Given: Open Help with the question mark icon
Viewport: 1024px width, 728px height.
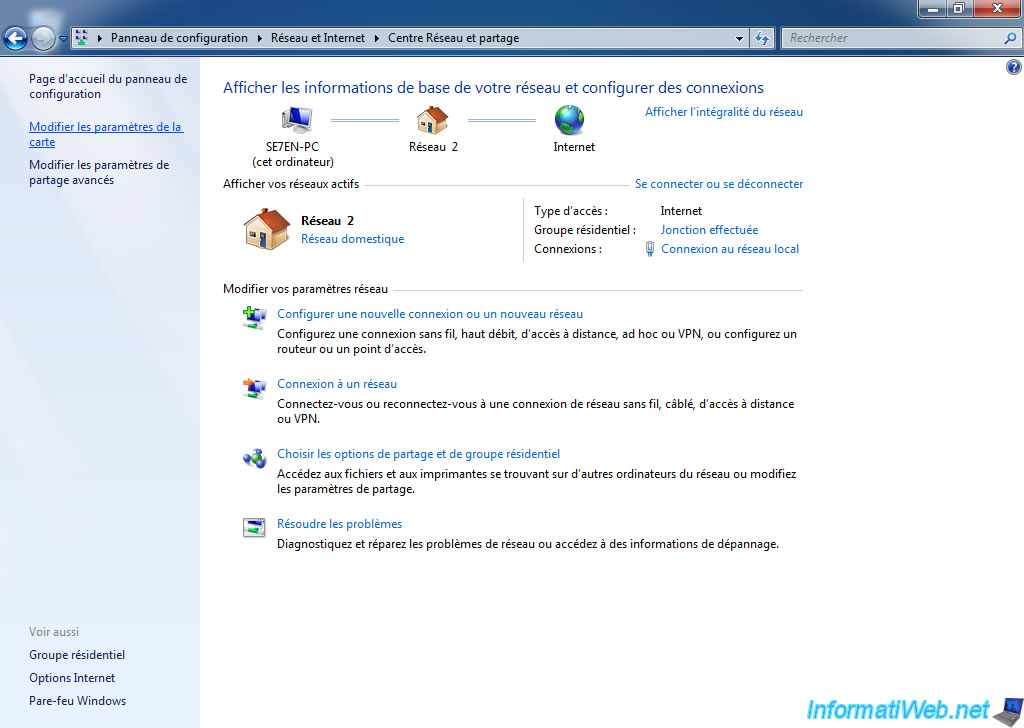Looking at the screenshot, I should pos(1014,67).
